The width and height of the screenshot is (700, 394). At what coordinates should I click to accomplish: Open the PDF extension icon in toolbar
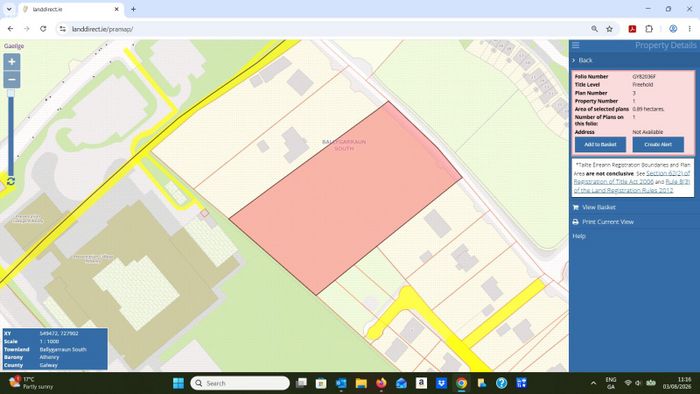632,29
